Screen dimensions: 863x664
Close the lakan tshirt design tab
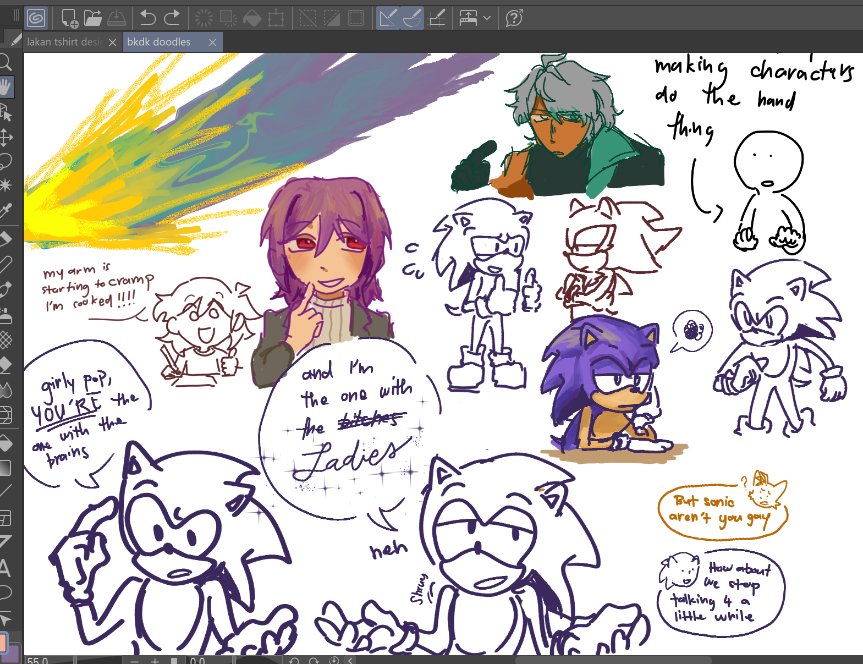113,42
